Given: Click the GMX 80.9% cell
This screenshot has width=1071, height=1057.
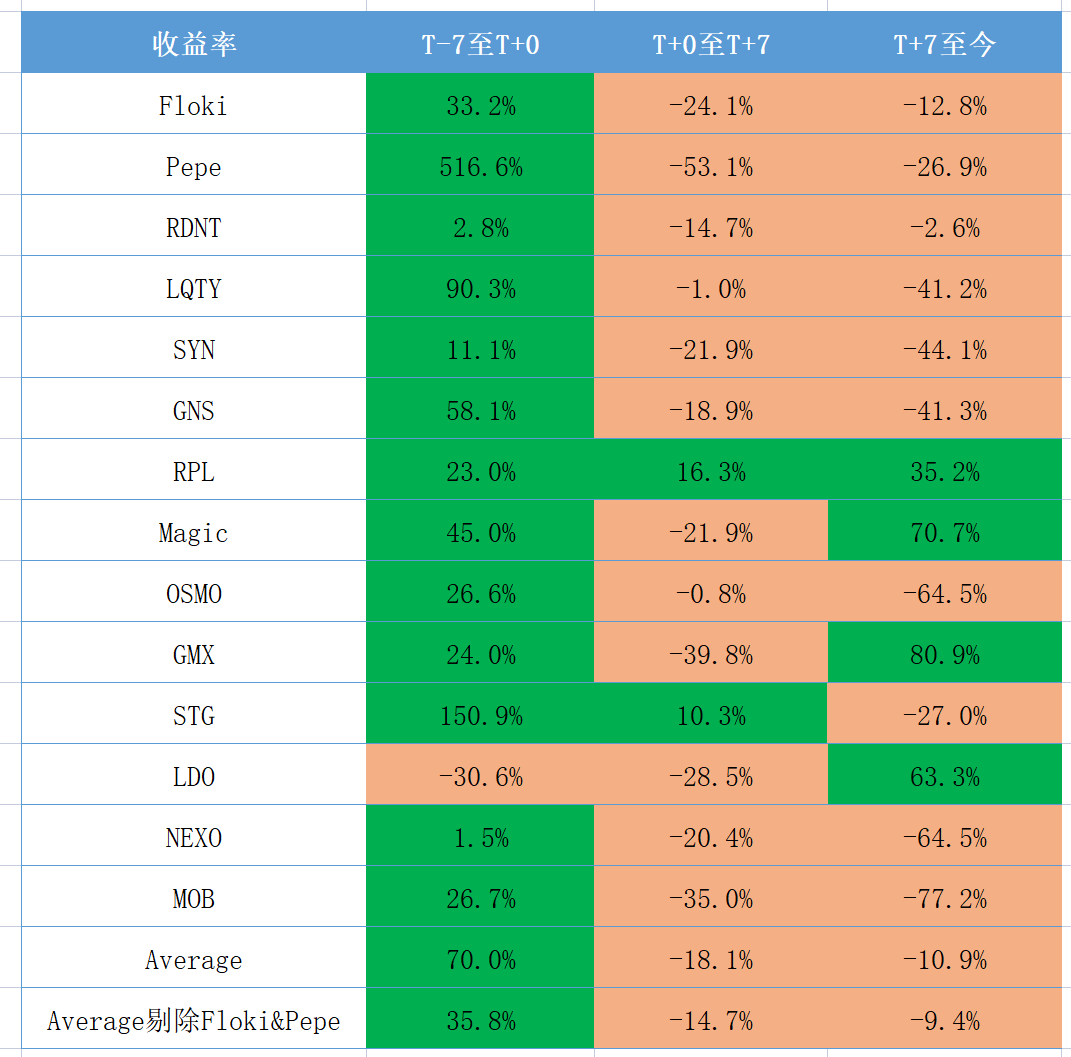Looking at the screenshot, I should coord(944,655).
